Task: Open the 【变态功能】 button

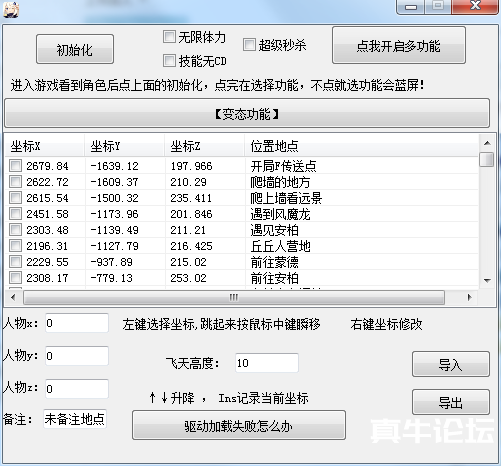Action: click(247, 113)
